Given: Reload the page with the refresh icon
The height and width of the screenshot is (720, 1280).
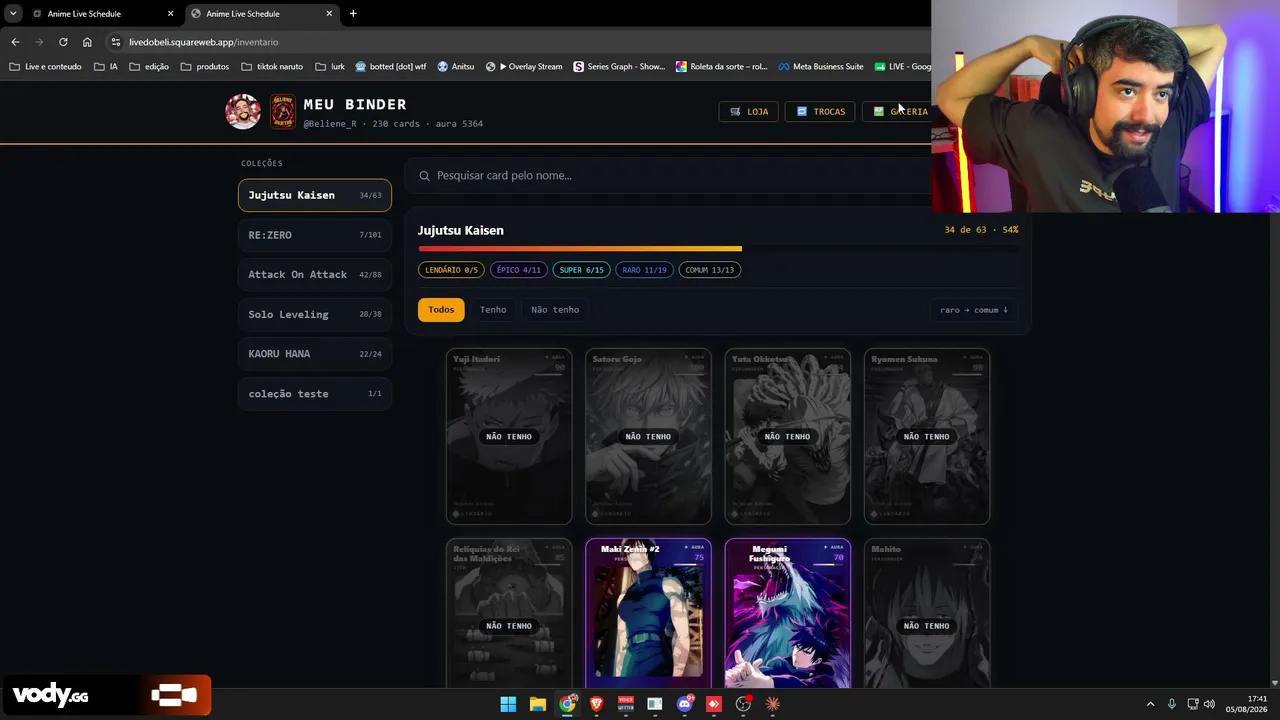Looking at the screenshot, I should point(63,42).
